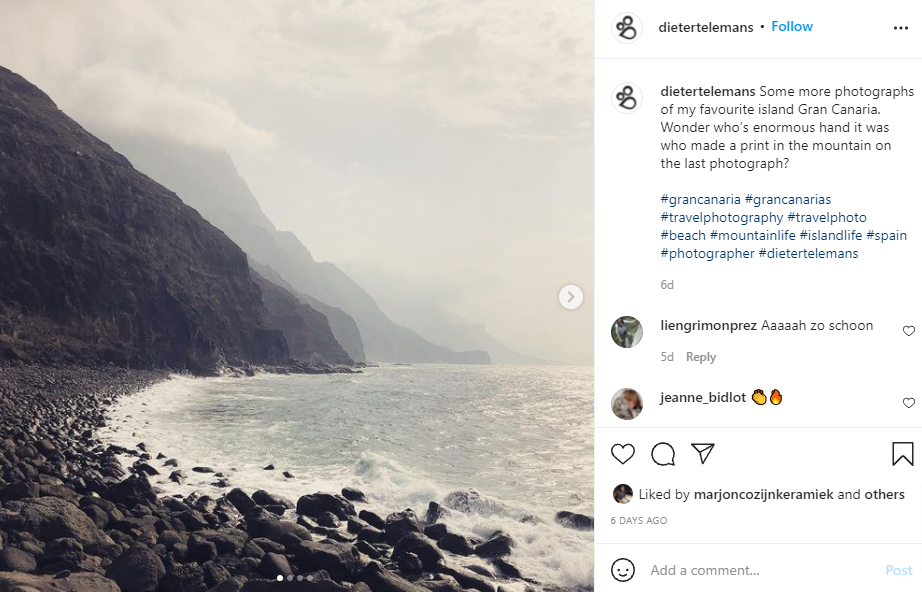The height and width of the screenshot is (592, 922).
Task: Follow dietertelemans
Action: [792, 27]
